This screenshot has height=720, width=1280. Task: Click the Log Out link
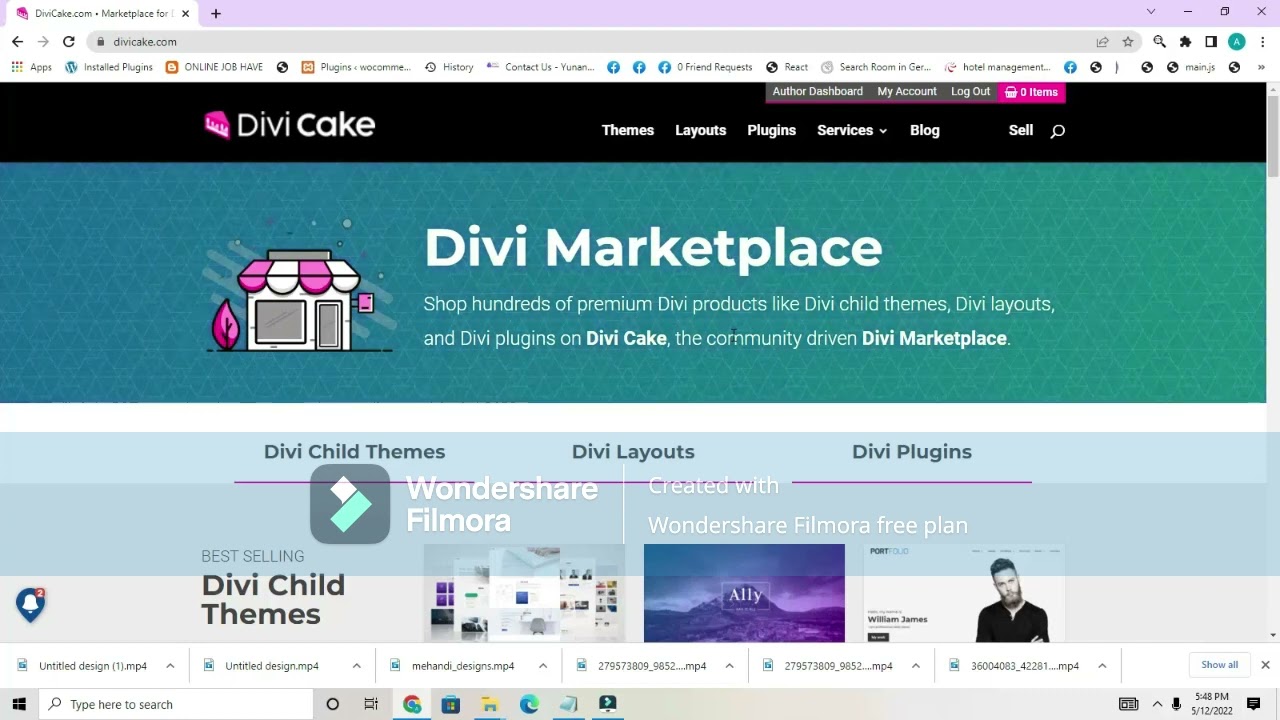pos(970,92)
